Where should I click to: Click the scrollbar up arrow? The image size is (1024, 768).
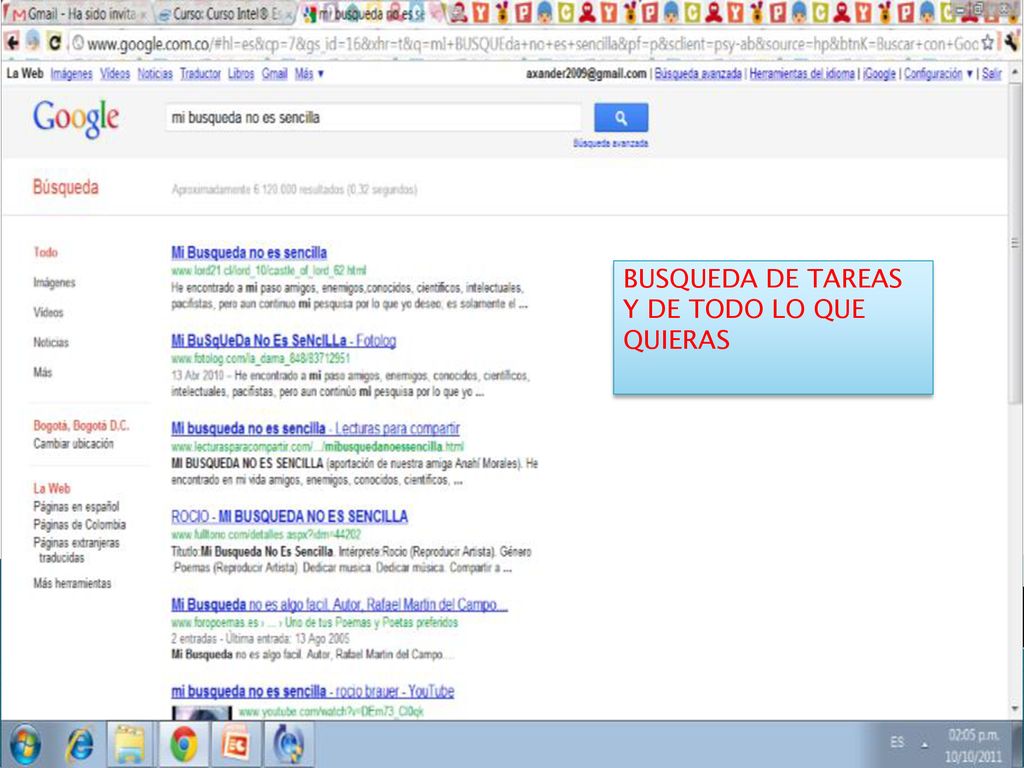click(1014, 71)
